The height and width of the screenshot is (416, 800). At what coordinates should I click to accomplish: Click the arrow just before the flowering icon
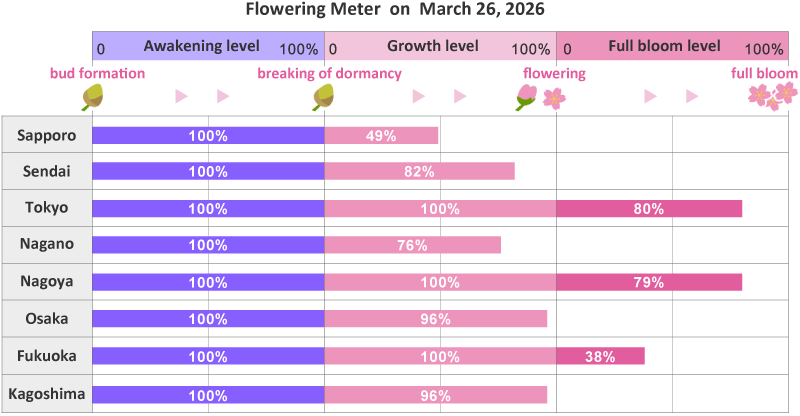pyautogui.click(x=460, y=96)
